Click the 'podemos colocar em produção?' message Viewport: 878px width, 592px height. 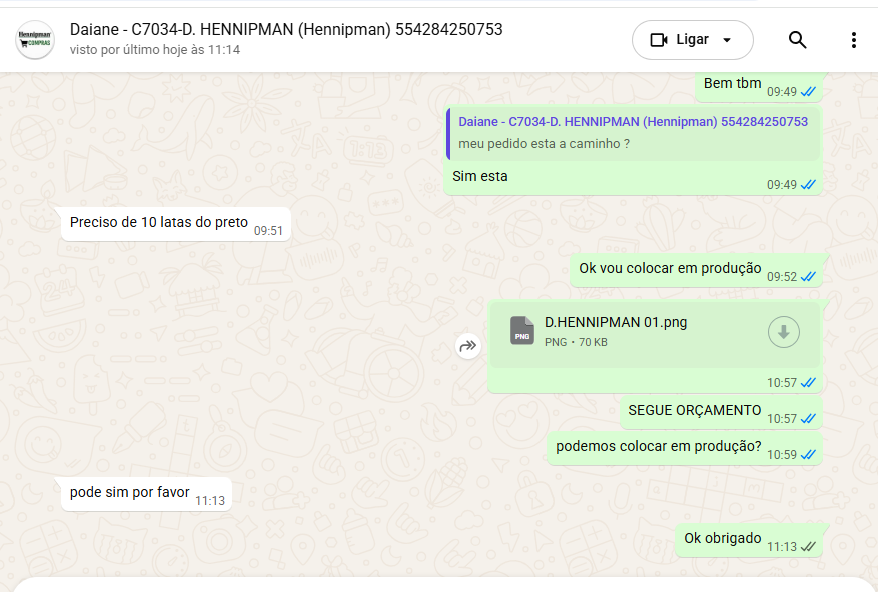point(685,448)
